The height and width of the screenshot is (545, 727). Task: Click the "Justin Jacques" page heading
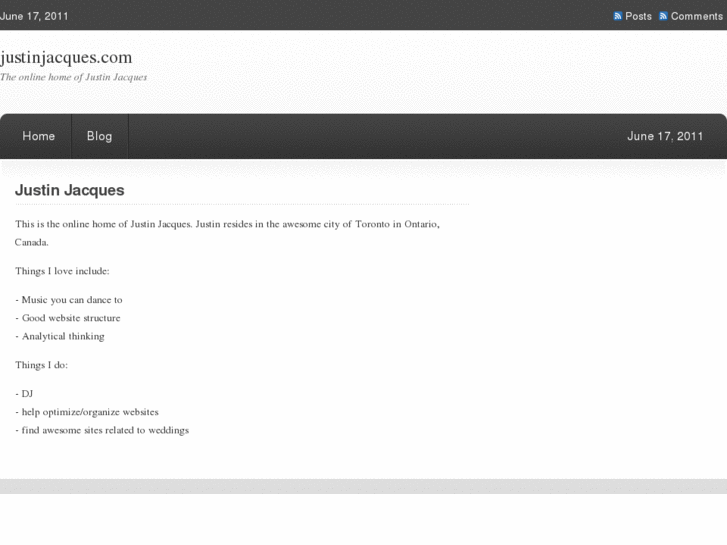coord(70,190)
